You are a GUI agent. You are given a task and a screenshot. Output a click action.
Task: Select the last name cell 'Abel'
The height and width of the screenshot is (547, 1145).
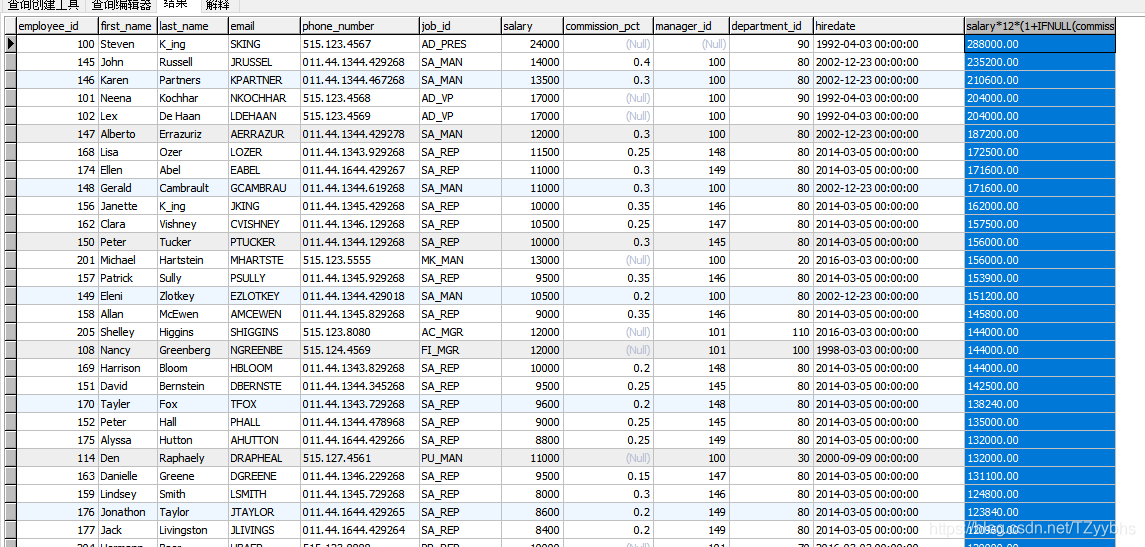[192, 170]
